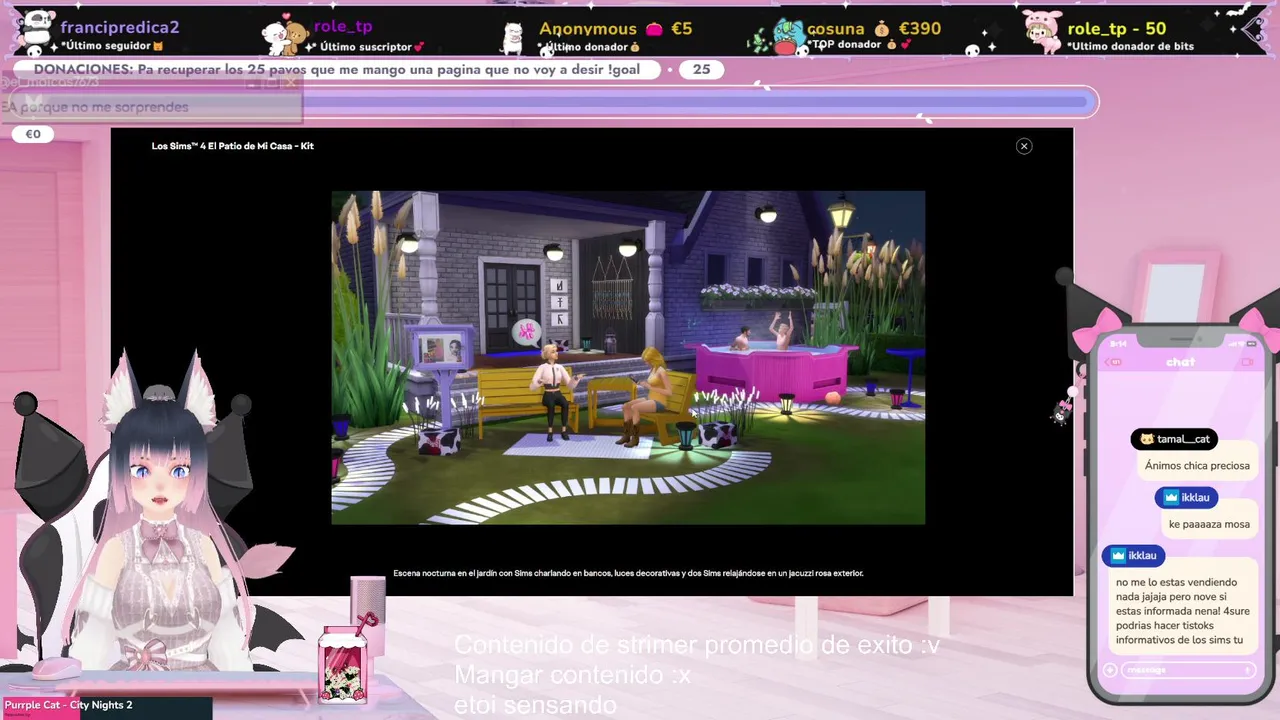This screenshot has width=1280, height=720.
Task: Click the plus icon beside message field
Action: point(1109,670)
